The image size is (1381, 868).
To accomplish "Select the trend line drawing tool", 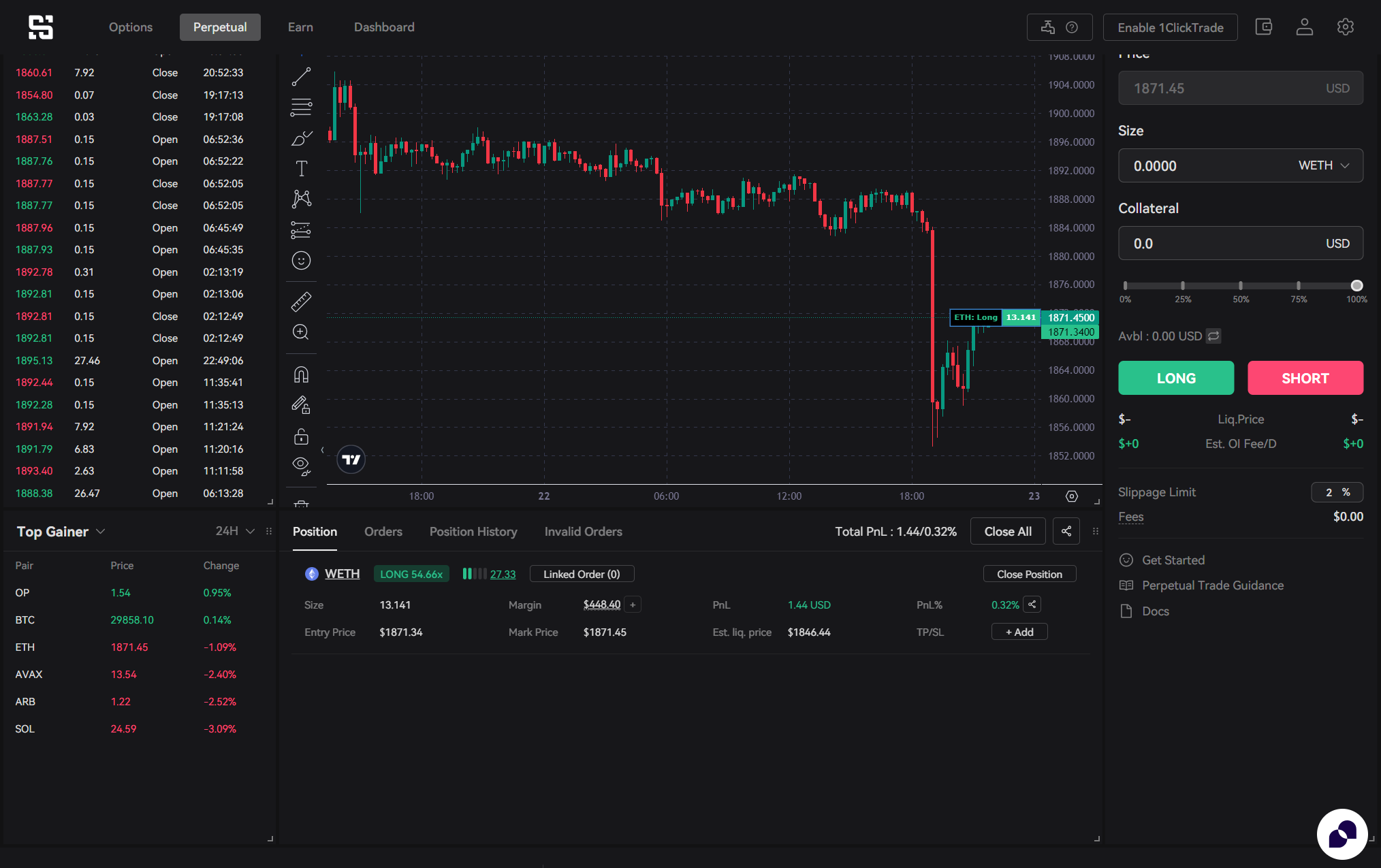I will tap(301, 76).
